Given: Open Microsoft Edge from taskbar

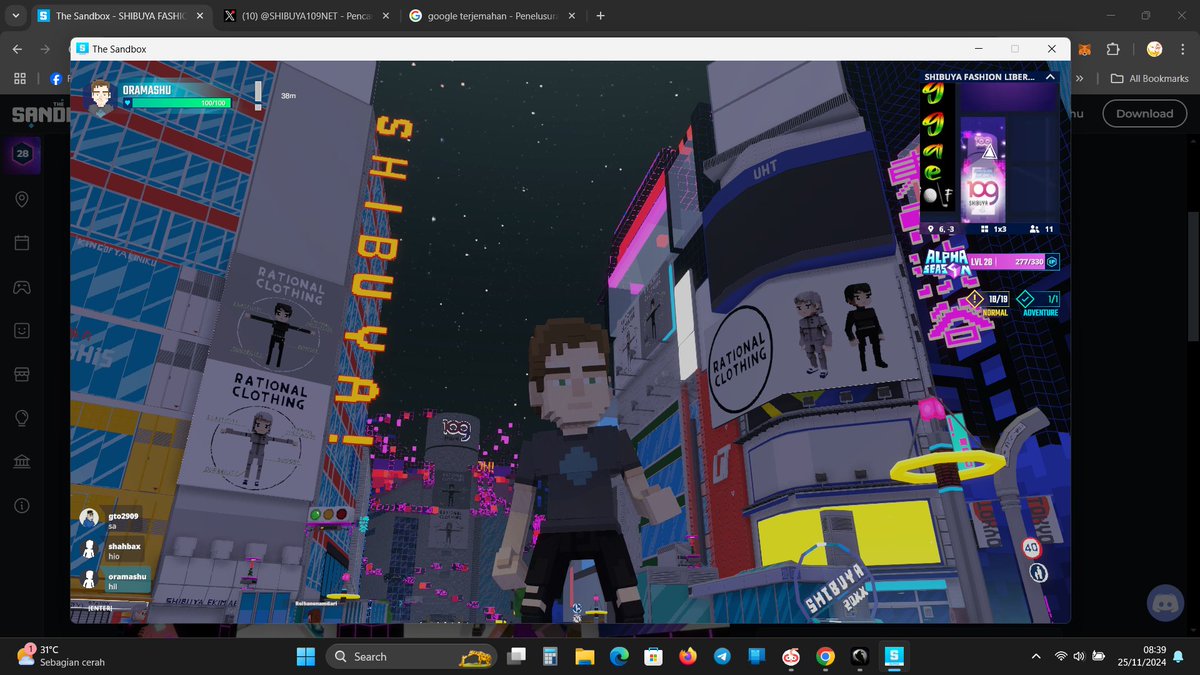Looking at the screenshot, I should (619, 656).
